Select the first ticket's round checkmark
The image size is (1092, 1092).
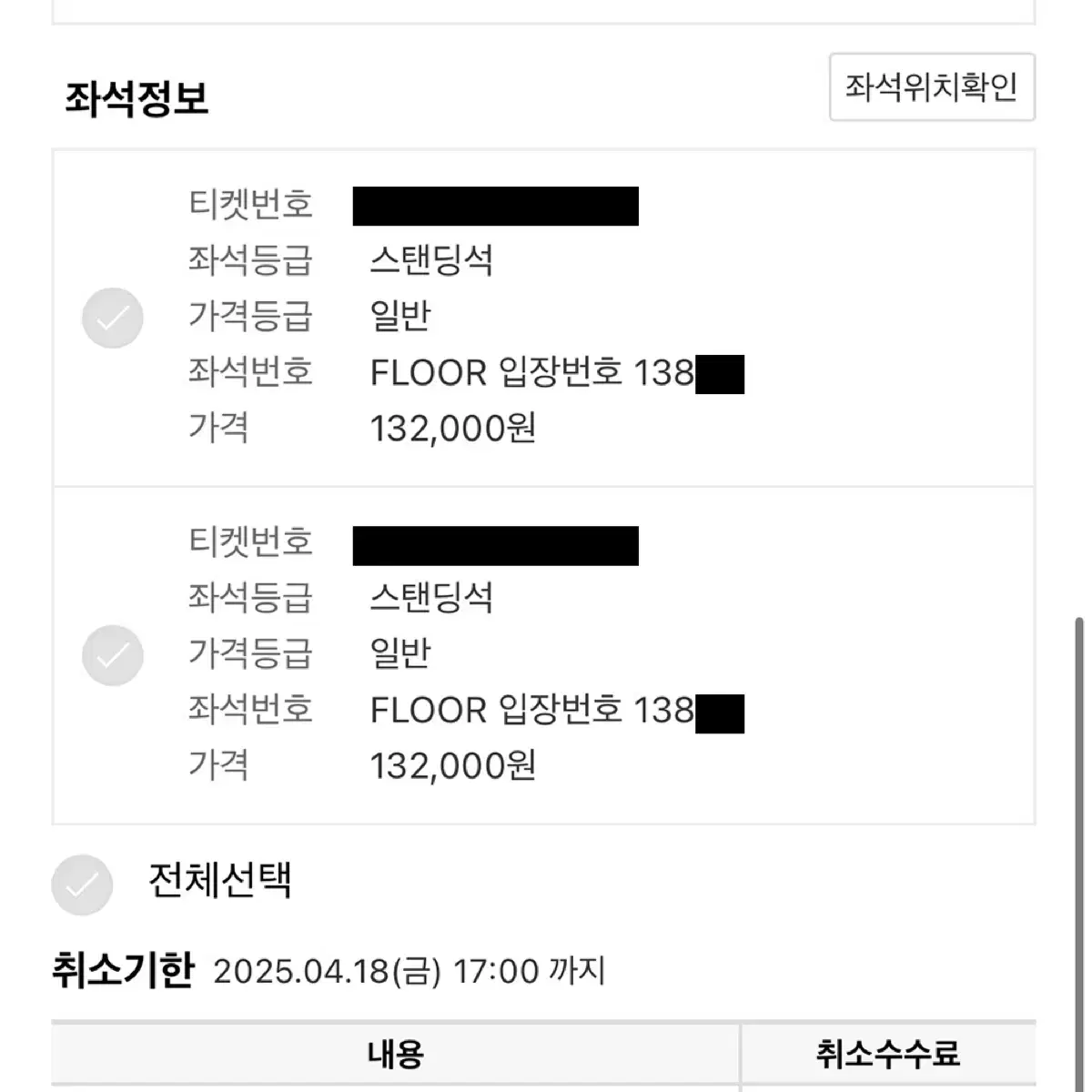pyautogui.click(x=113, y=318)
